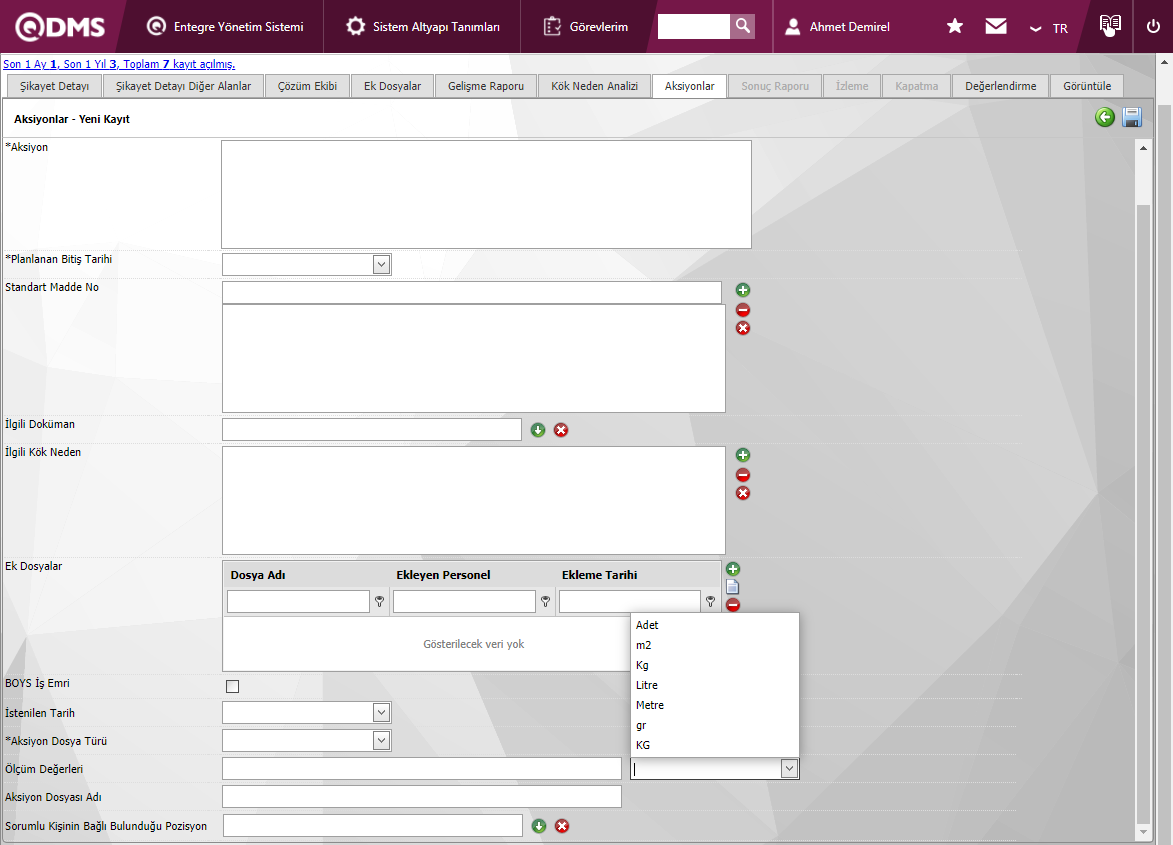Open the Çözüm Ekibi tab

point(307,86)
